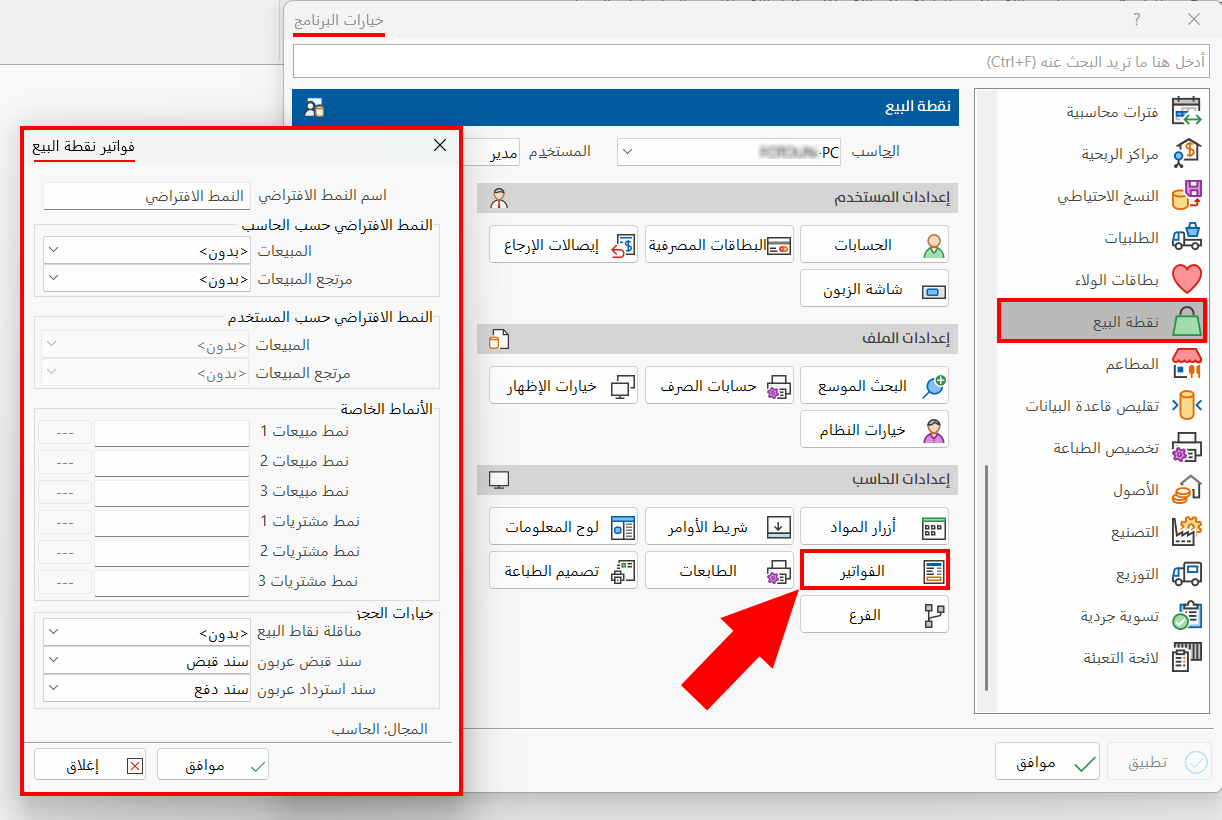Open the النسخ الاحتياطي backup icon

tap(1188, 195)
